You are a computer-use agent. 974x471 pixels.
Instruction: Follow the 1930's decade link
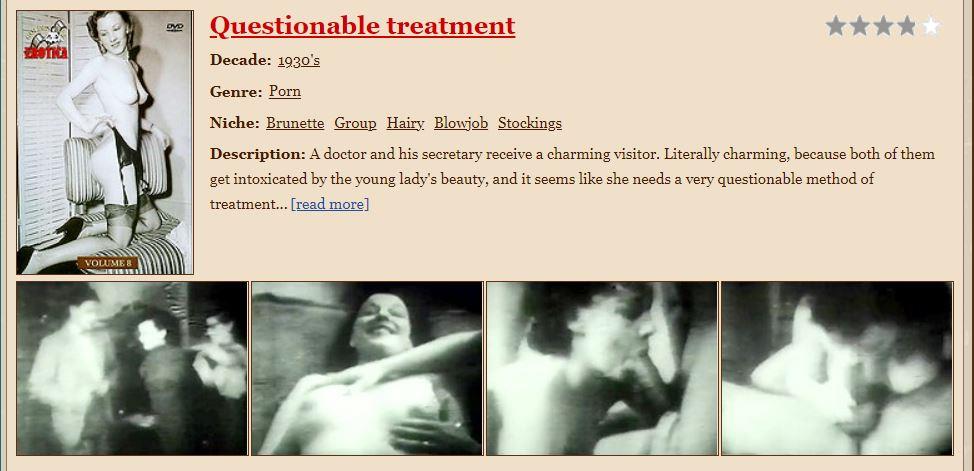point(299,60)
